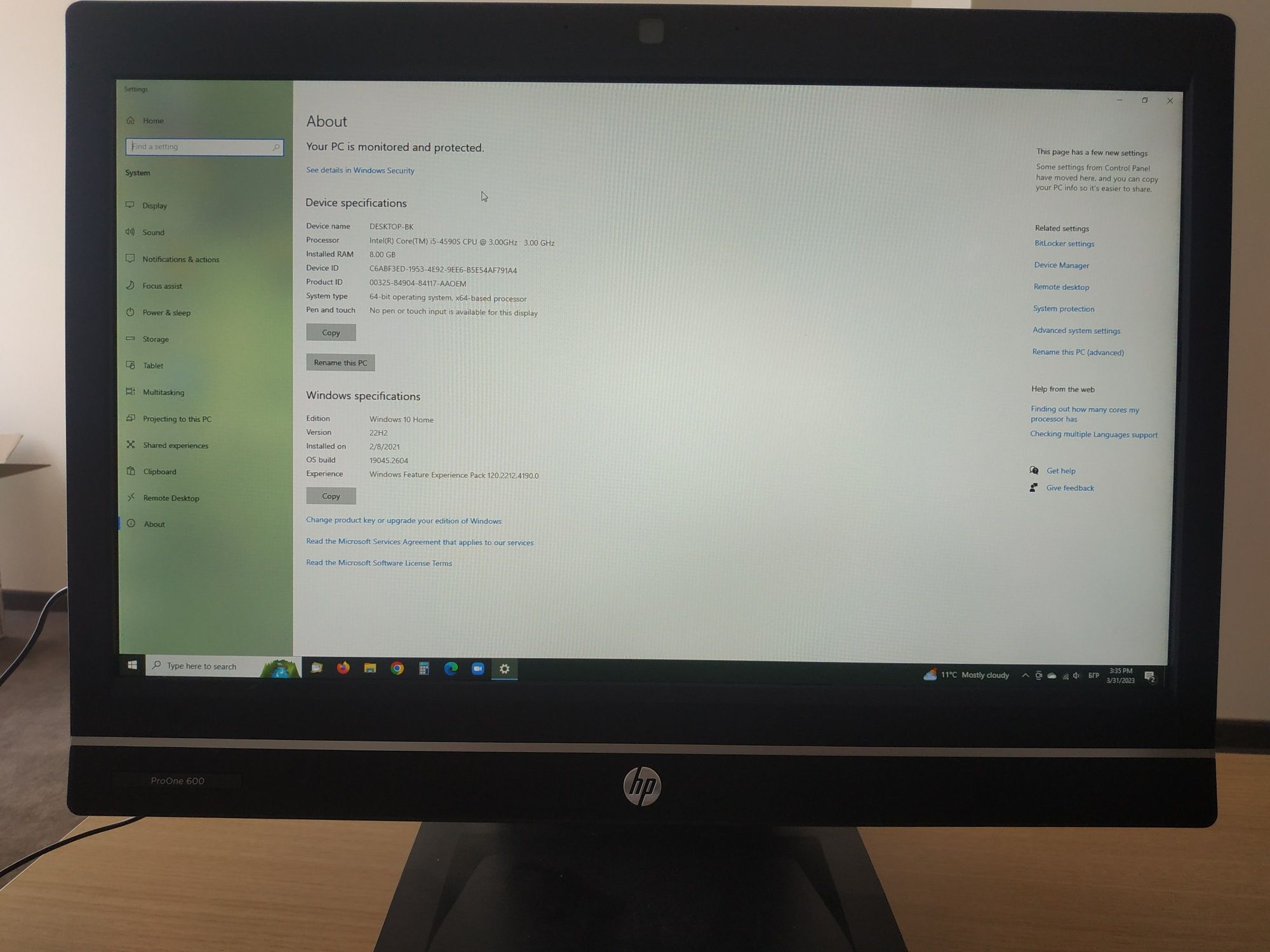Open Advanced system settings link
1270x952 pixels.
click(x=1075, y=330)
